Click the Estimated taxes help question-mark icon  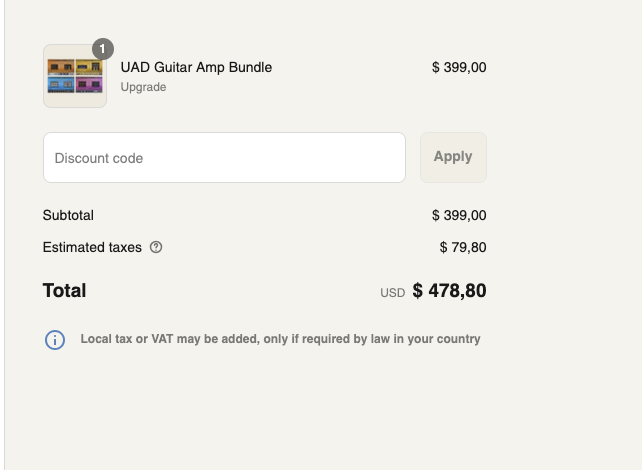pyautogui.click(x=156, y=247)
